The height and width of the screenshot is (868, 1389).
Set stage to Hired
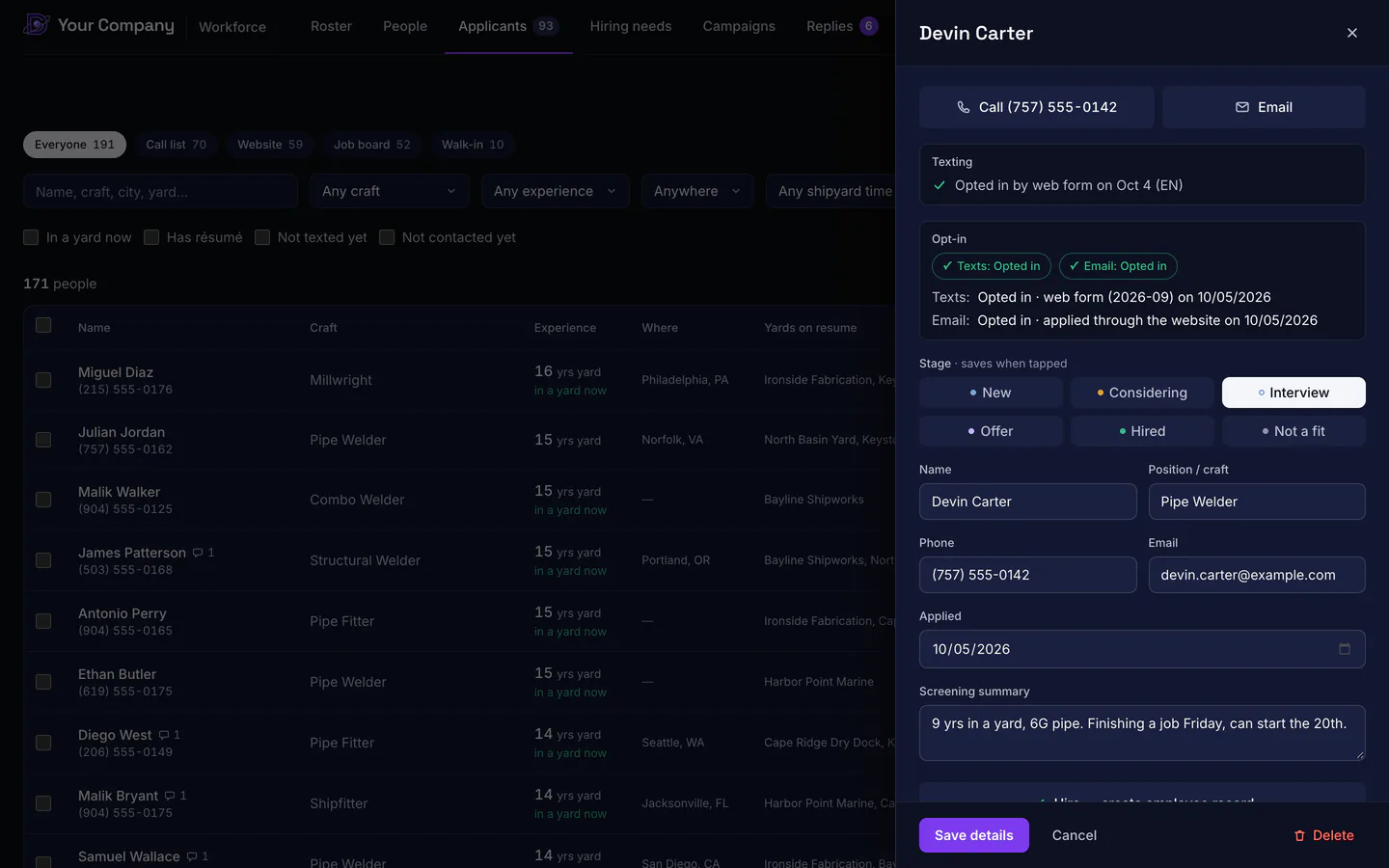pos(1142,431)
